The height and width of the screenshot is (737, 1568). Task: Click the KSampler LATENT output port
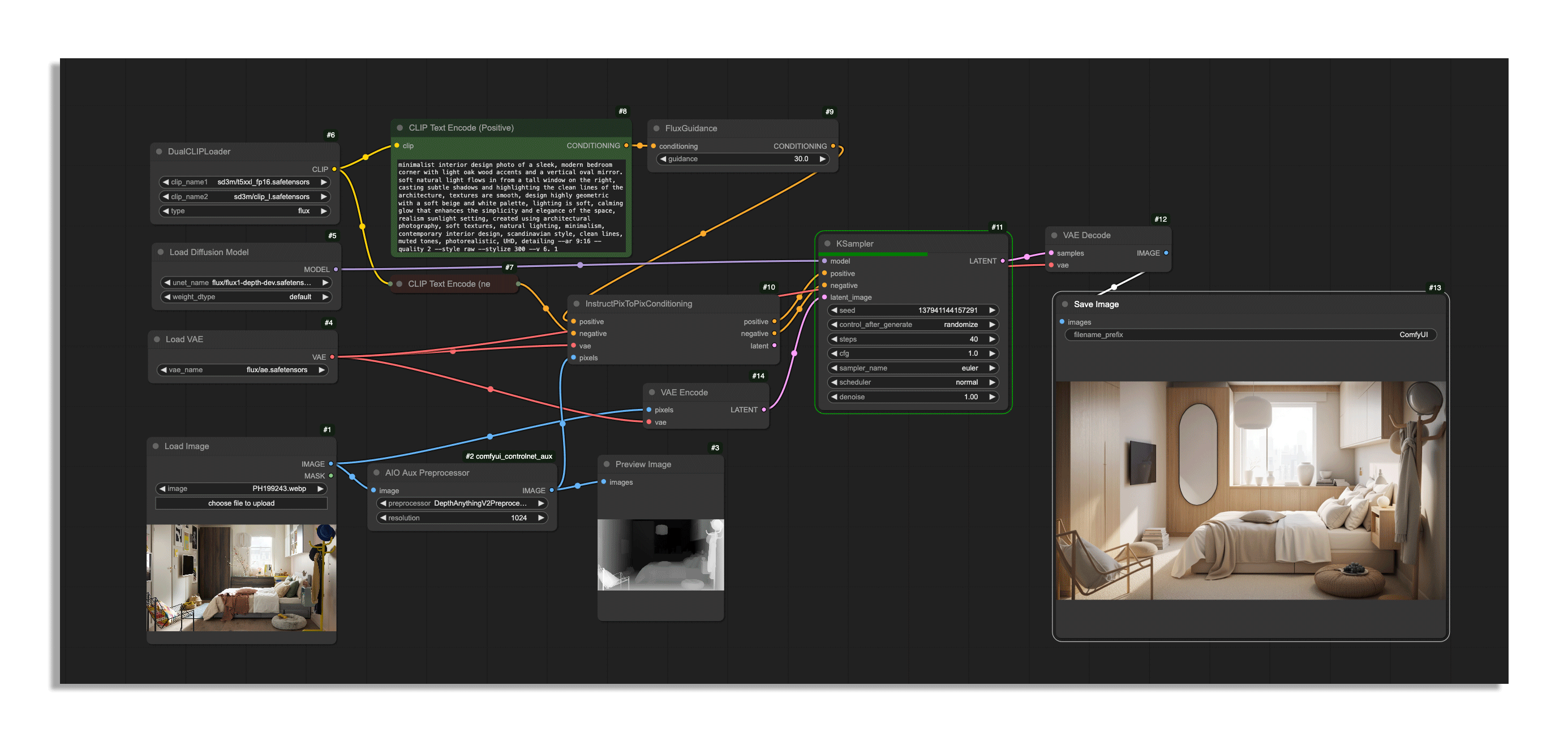(x=1003, y=261)
